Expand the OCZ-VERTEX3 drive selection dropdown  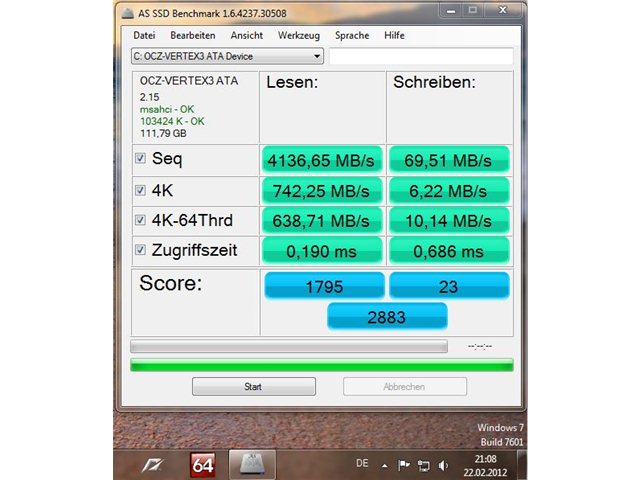click(317, 56)
